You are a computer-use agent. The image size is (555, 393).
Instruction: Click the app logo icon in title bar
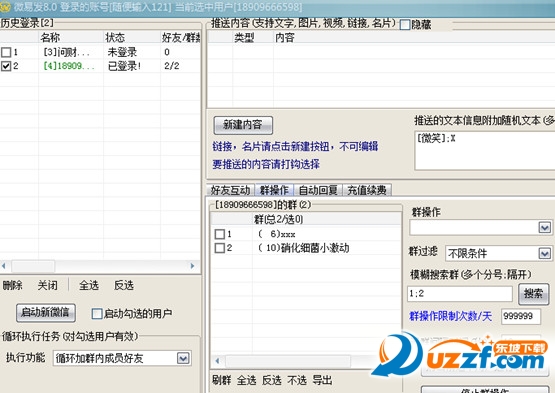coord(5,7)
